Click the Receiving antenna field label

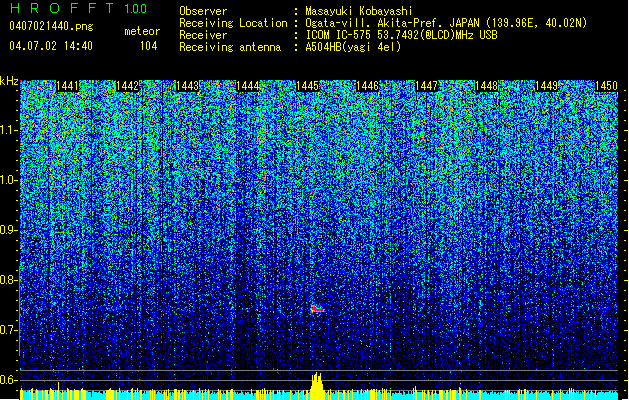tap(230, 47)
